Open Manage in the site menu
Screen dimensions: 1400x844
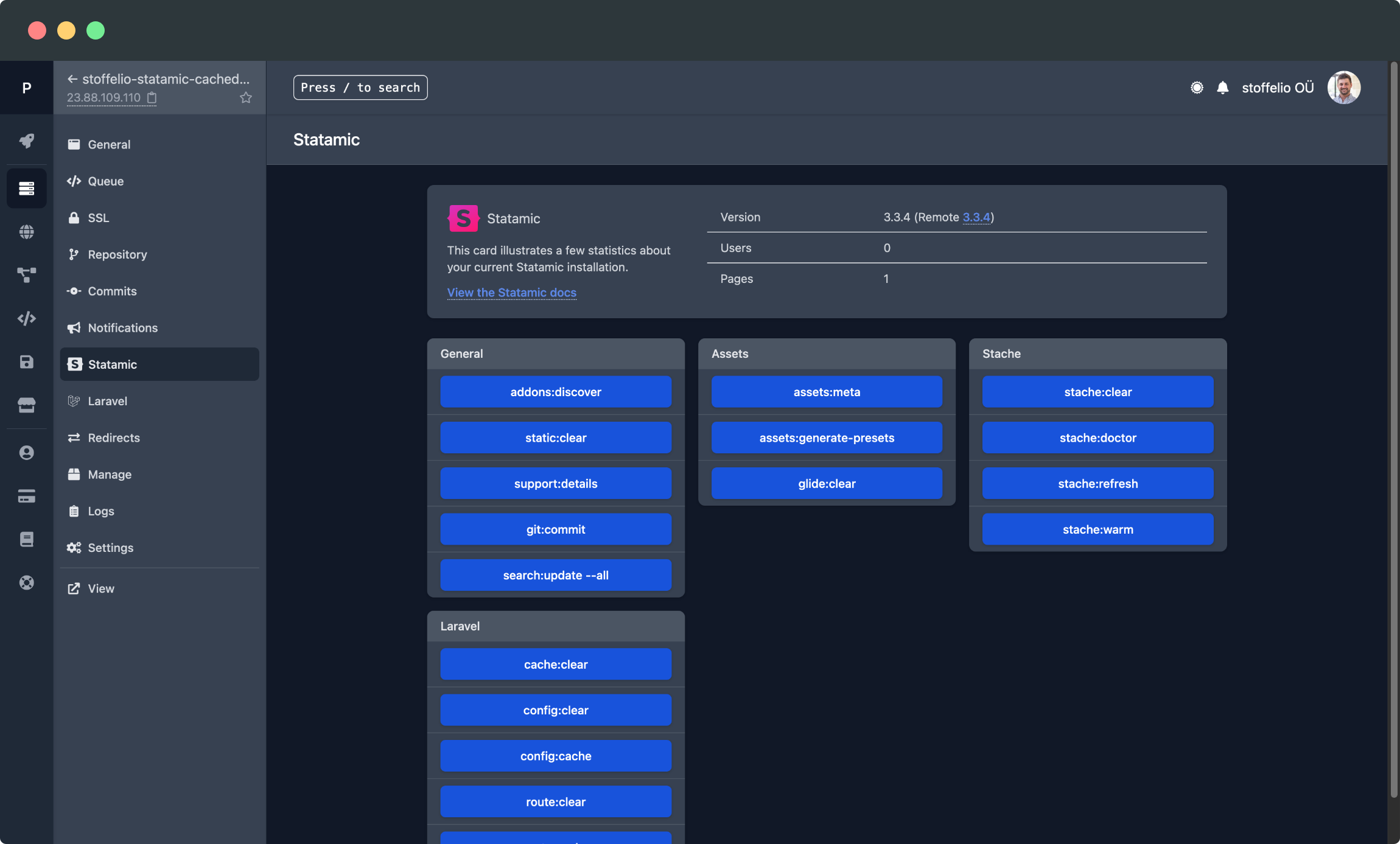pos(159,475)
